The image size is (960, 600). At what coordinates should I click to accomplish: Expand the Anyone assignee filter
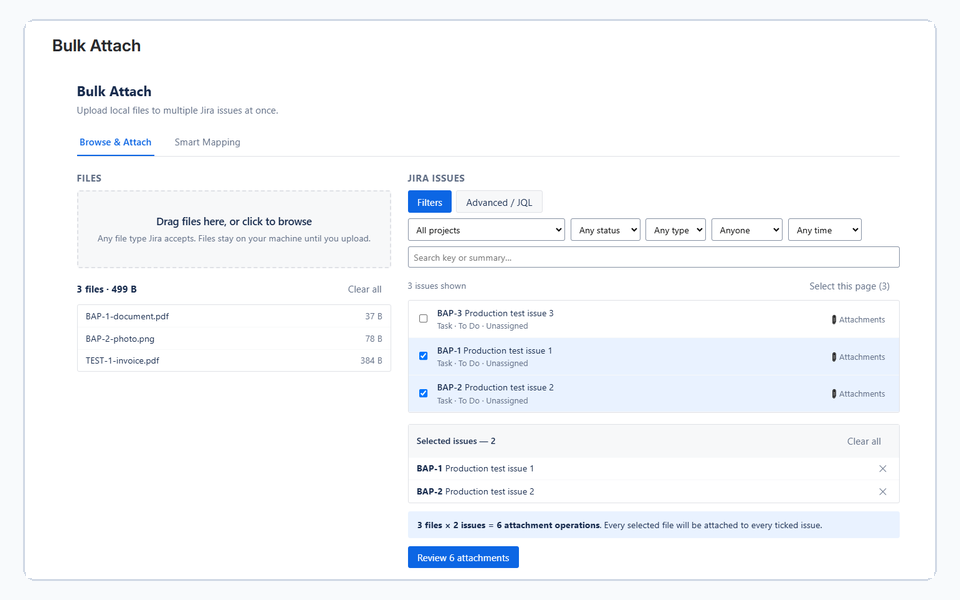[x=746, y=230]
